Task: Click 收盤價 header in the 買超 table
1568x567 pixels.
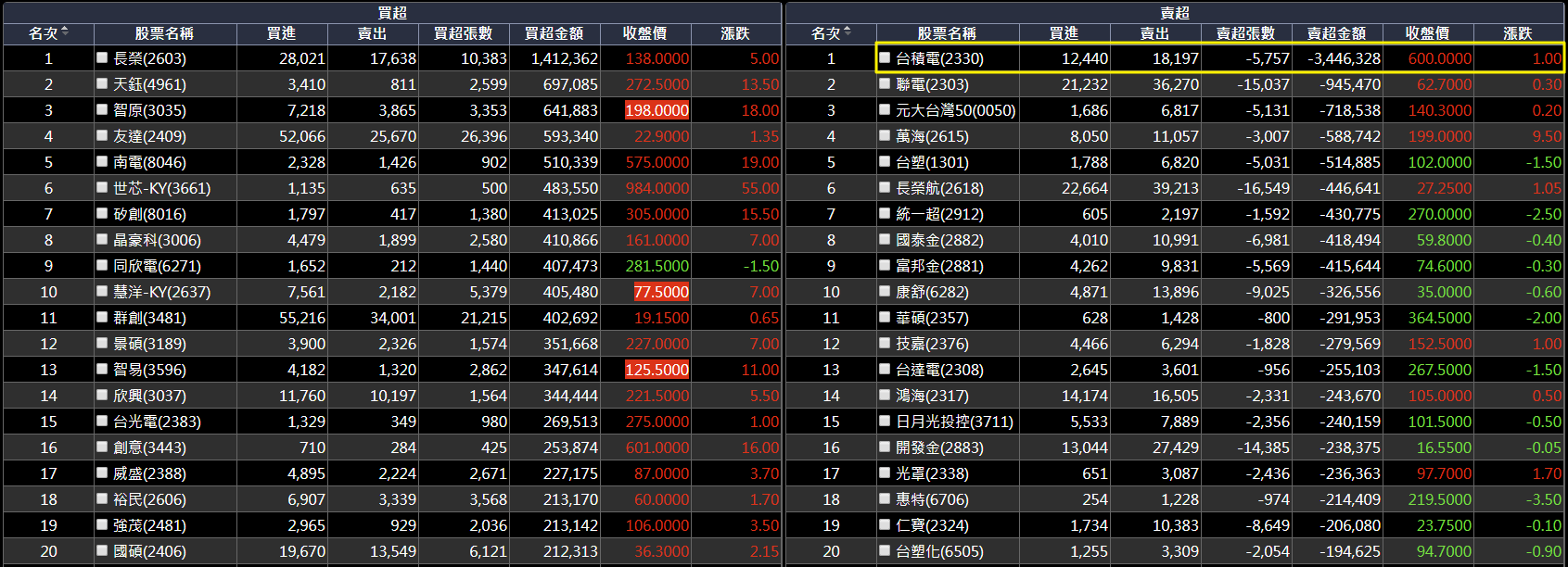Action: coord(645,33)
